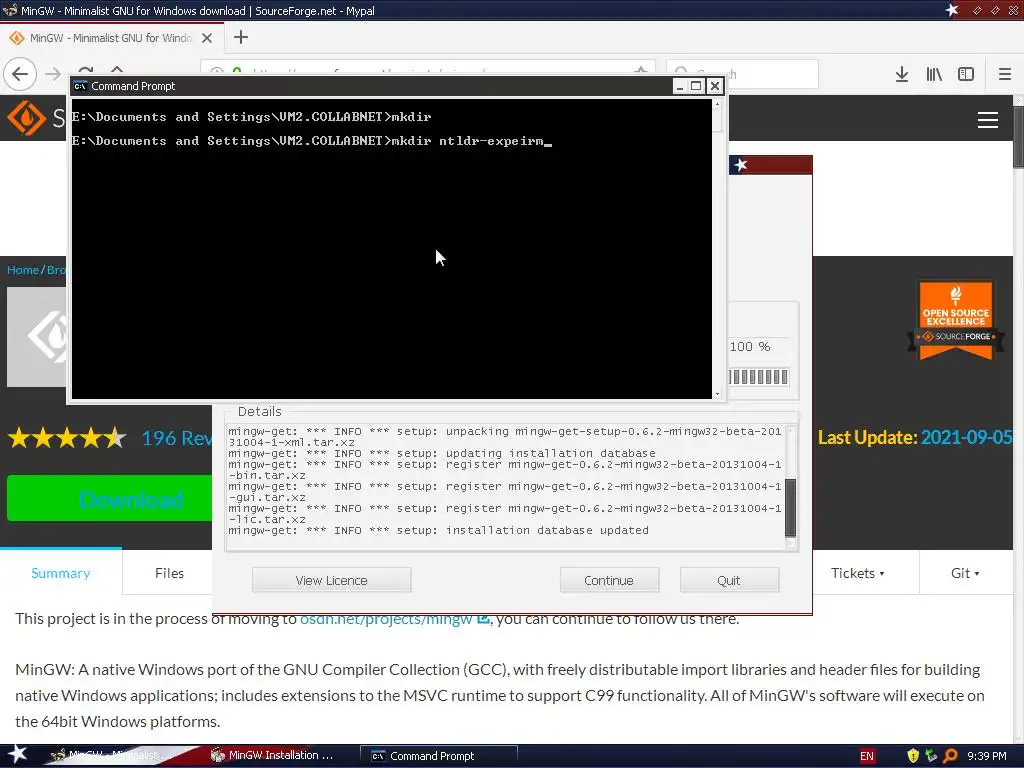Click the browser search field
The height and width of the screenshot is (768, 1024).
(743, 74)
